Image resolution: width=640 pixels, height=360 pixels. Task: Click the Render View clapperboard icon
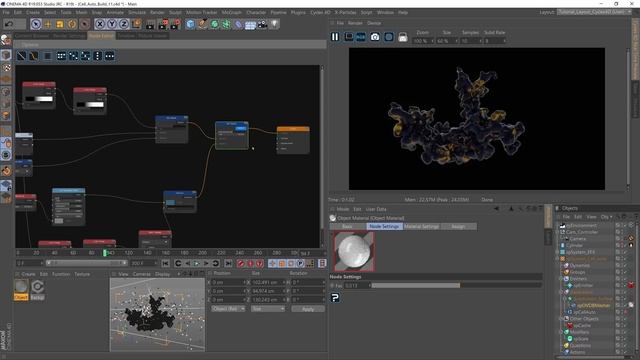pos(150,24)
